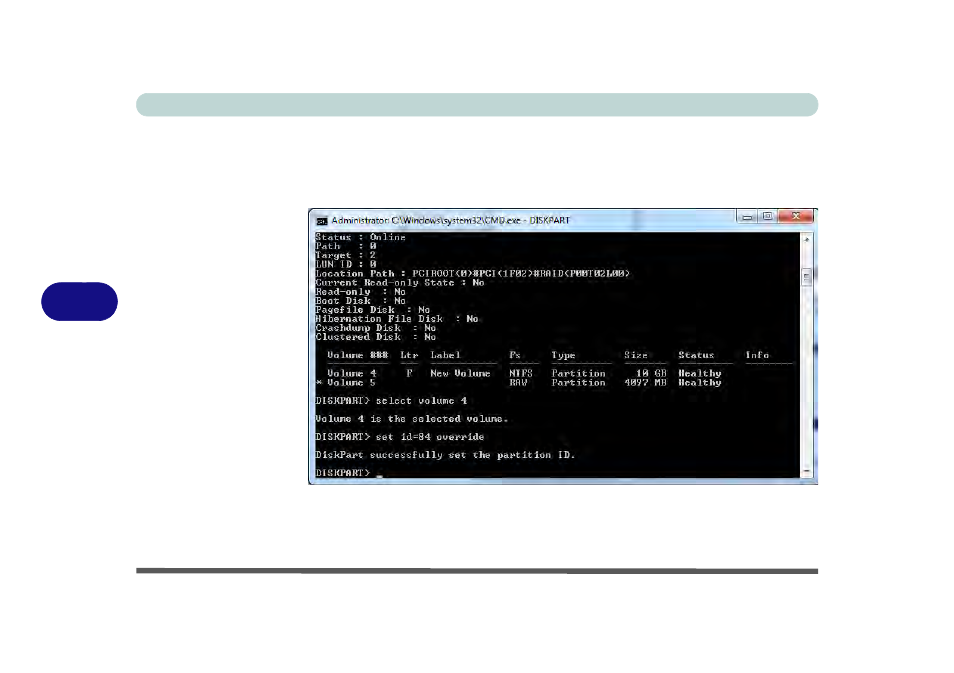The height and width of the screenshot is (673, 954).
Task: Click the 'set id=84 override' command line
Action: coord(400,437)
